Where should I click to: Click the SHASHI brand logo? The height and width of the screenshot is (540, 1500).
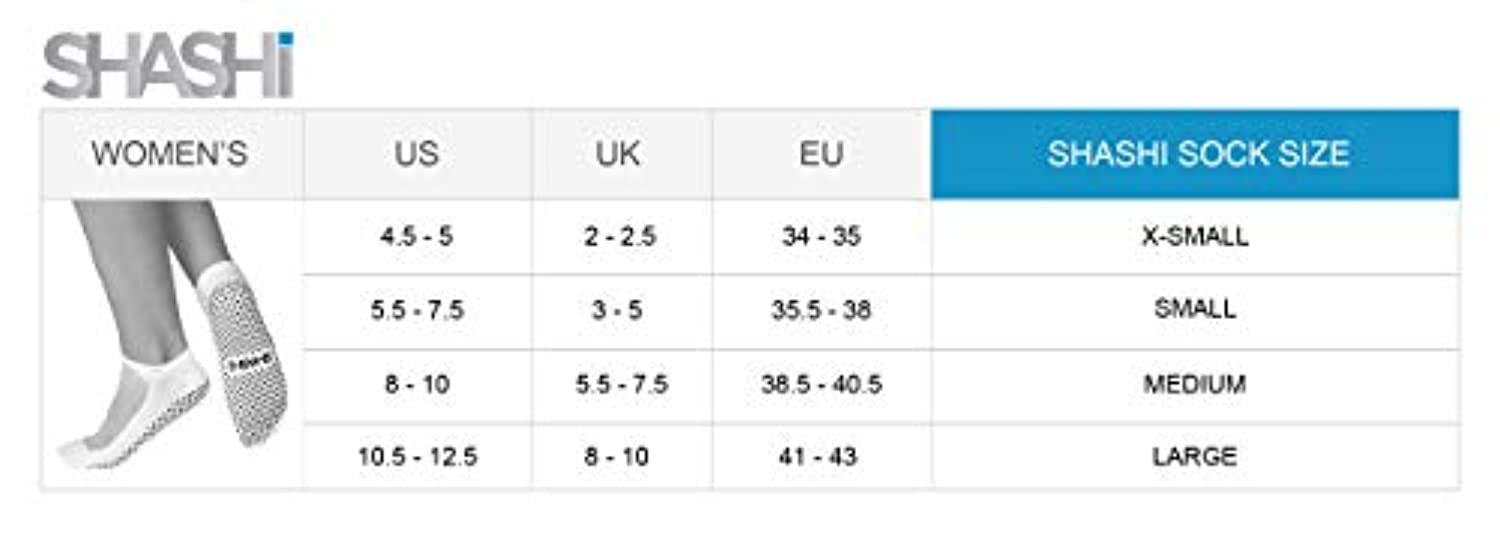pyautogui.click(x=168, y=66)
